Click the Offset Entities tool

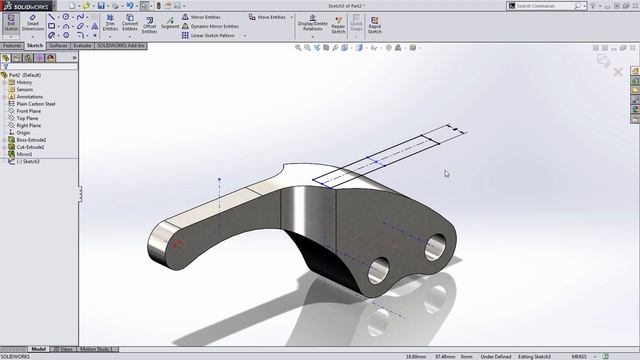pos(149,25)
